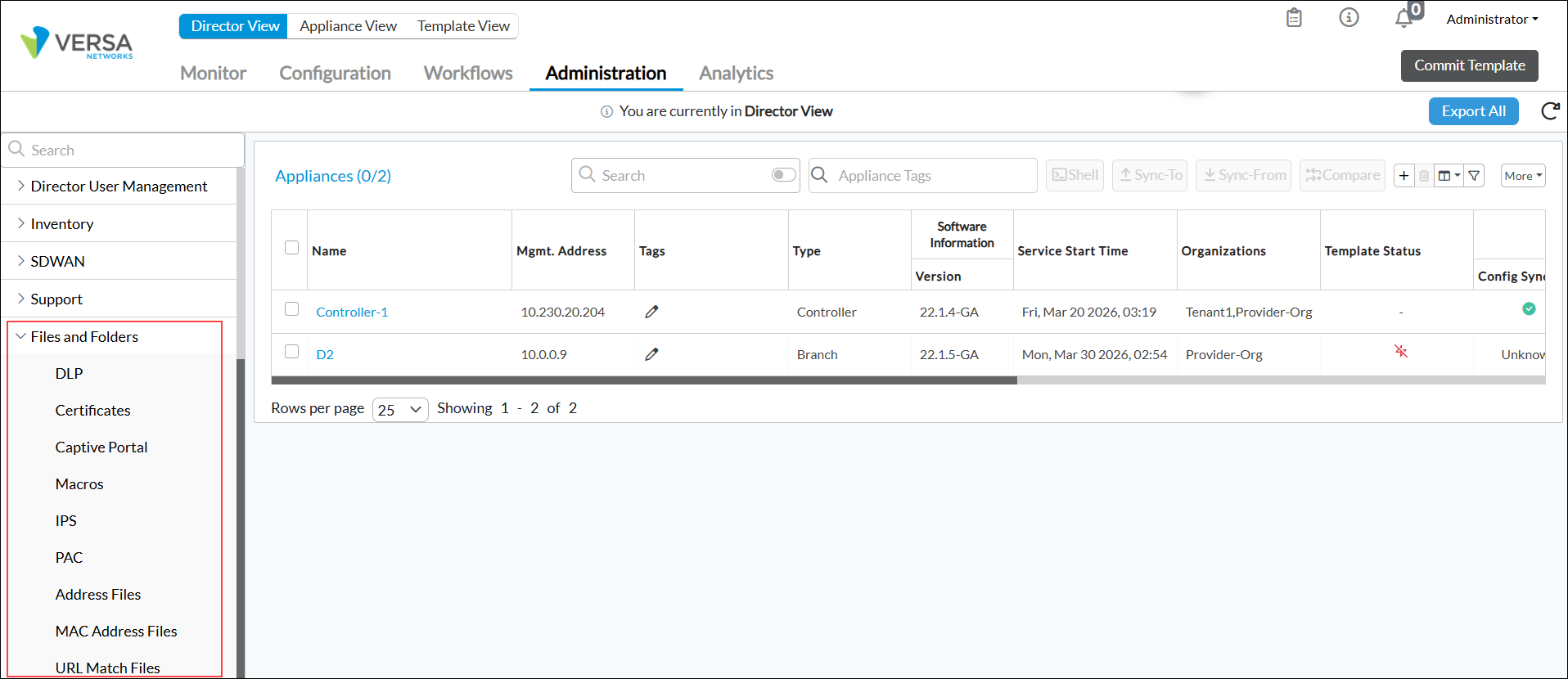Click the Export All button
This screenshot has width=1568, height=679.
tap(1473, 111)
